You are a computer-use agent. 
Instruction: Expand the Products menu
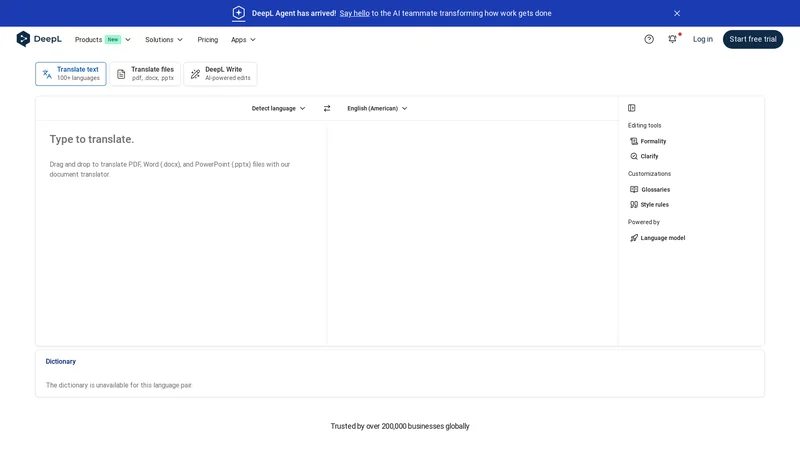pos(103,40)
